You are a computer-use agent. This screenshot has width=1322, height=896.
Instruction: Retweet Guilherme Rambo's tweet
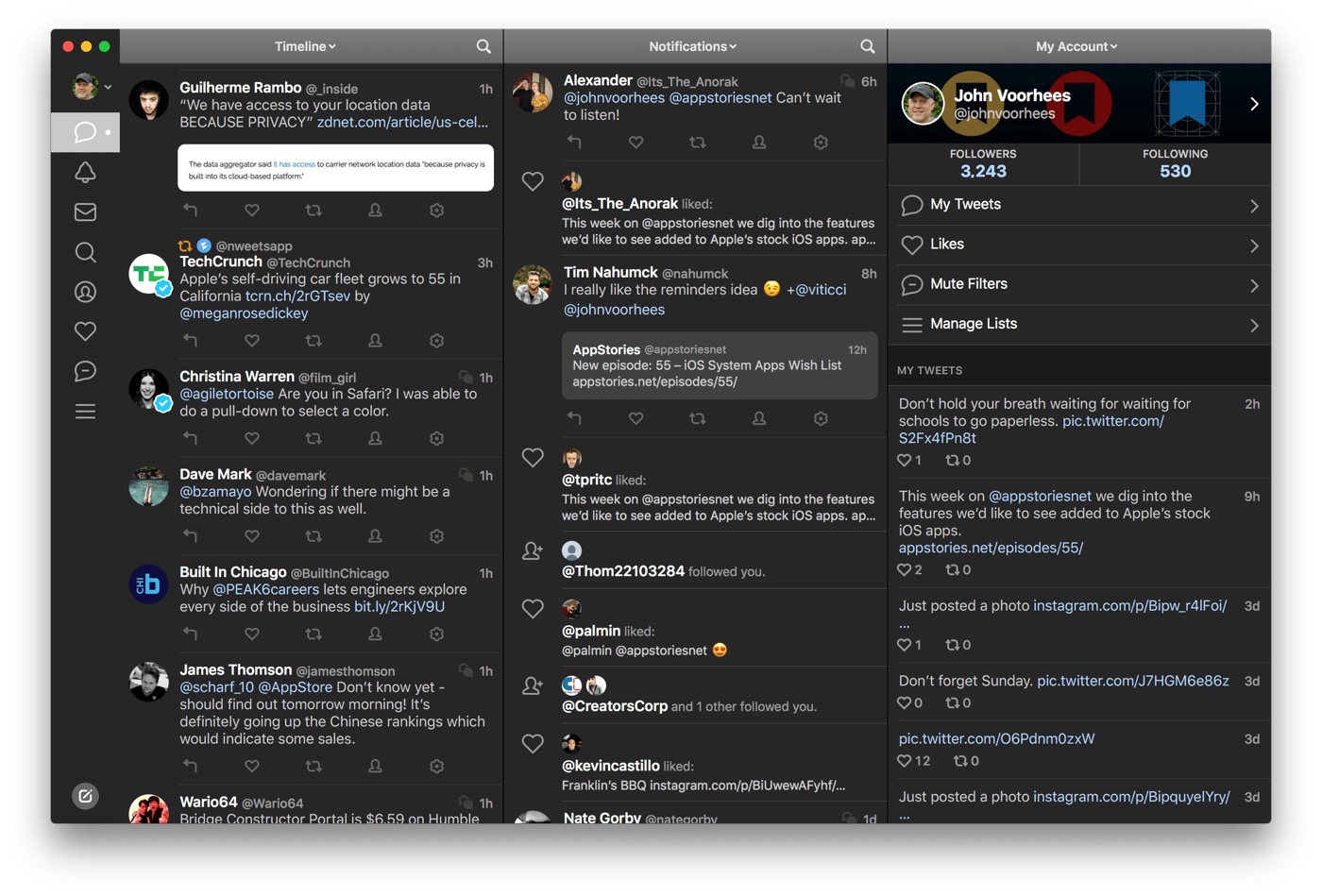(314, 210)
